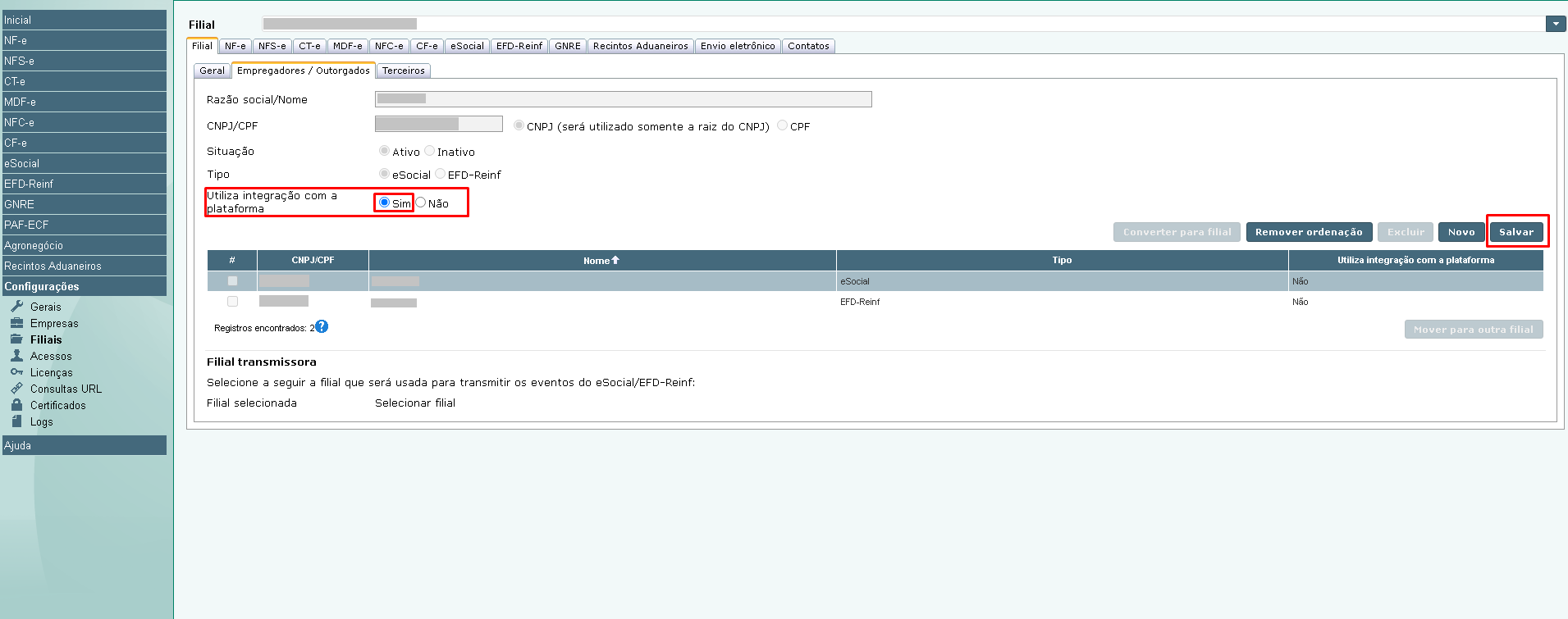Open PAF-ECF in the sidebar menu
Screen dimensions: 1568x619
[x=85, y=225]
